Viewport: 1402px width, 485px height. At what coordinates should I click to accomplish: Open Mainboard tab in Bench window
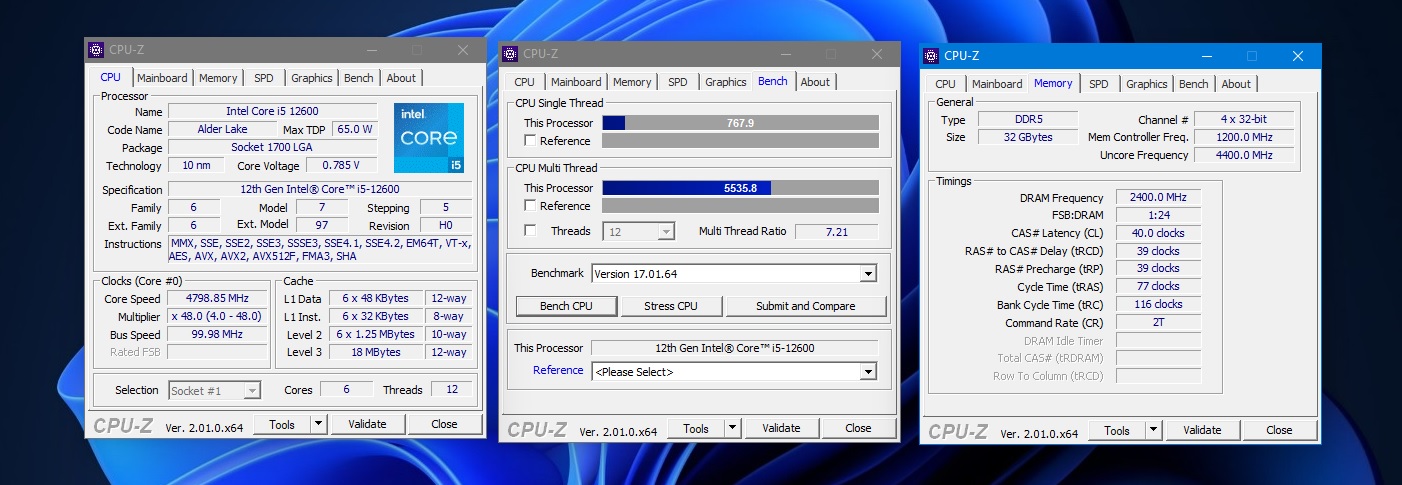point(576,82)
